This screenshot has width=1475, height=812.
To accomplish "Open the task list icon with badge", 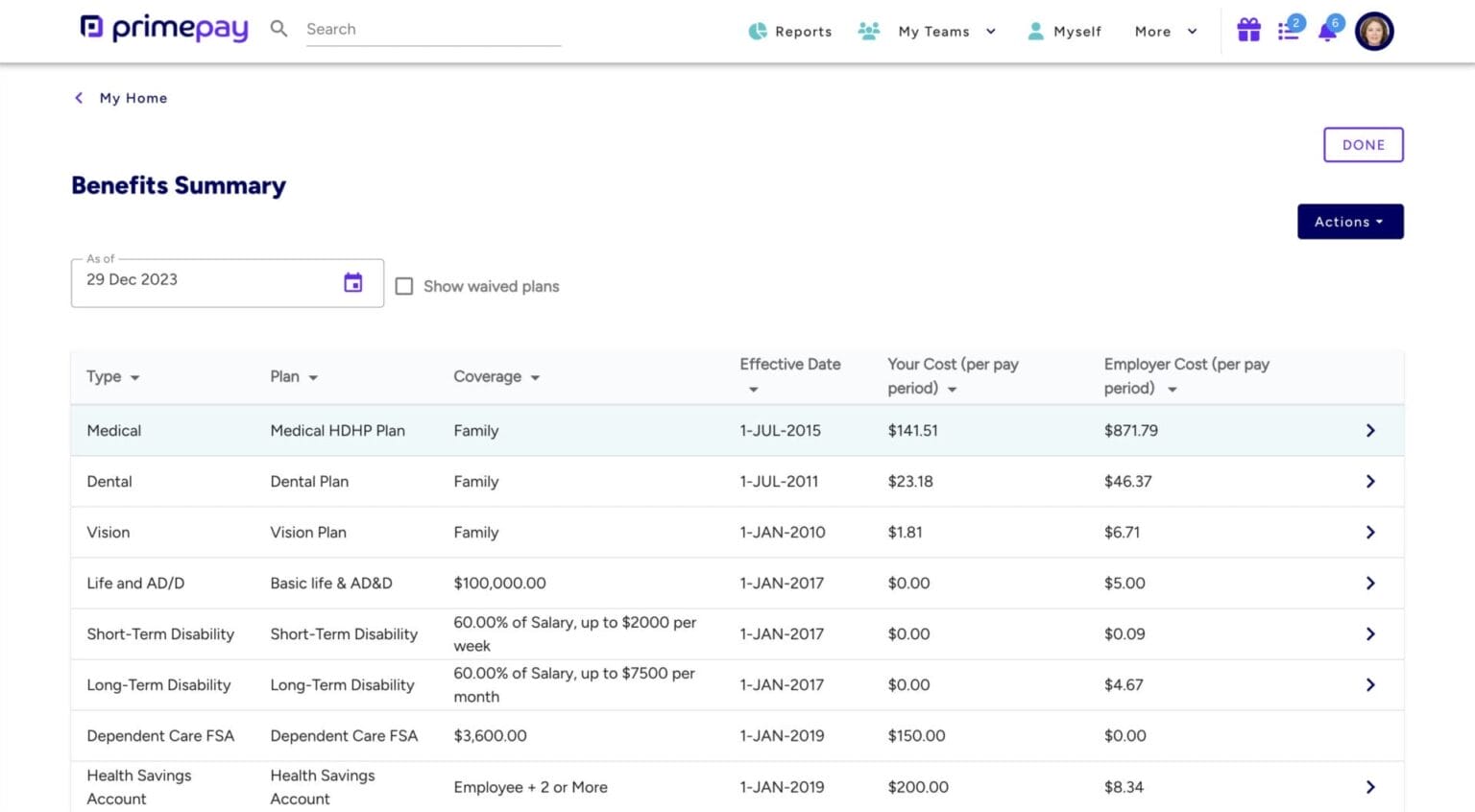I will (x=1288, y=31).
